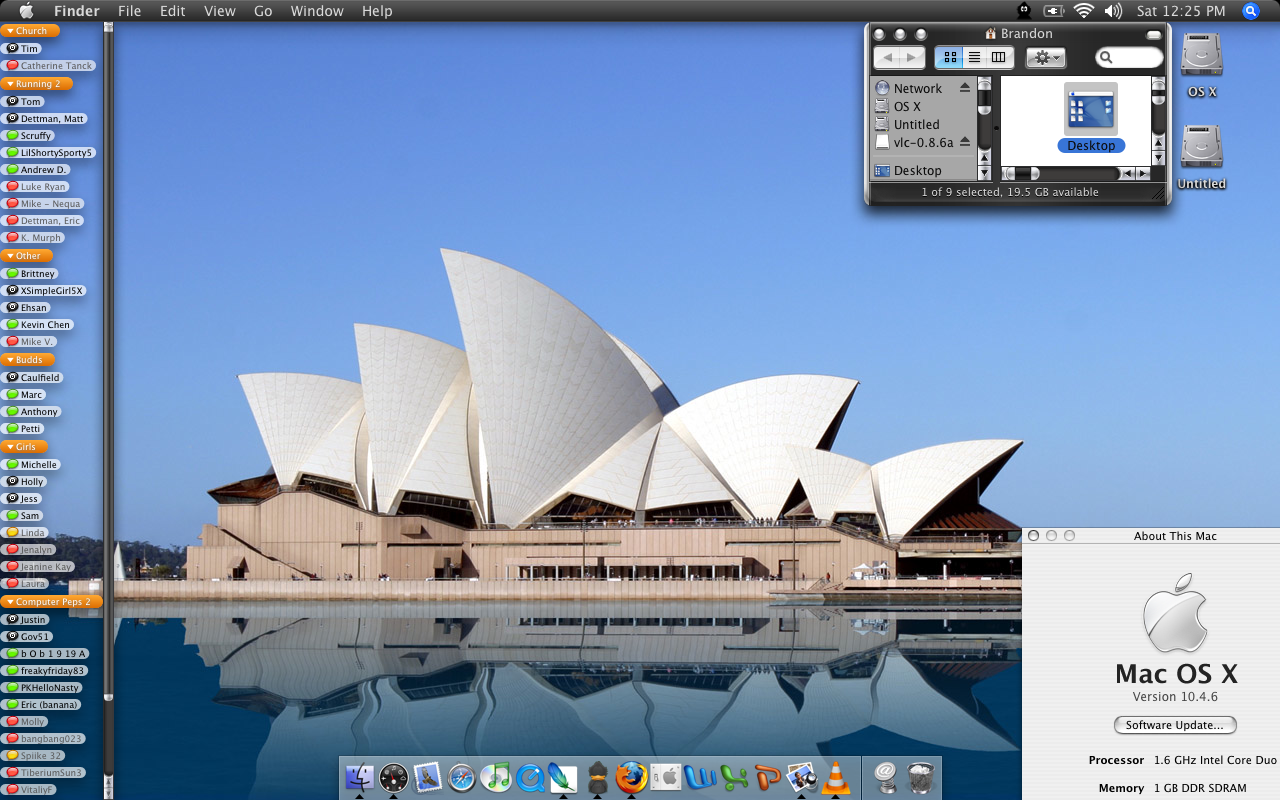Select icon view in Finder toolbar
1280x800 pixels.
pos(949,58)
